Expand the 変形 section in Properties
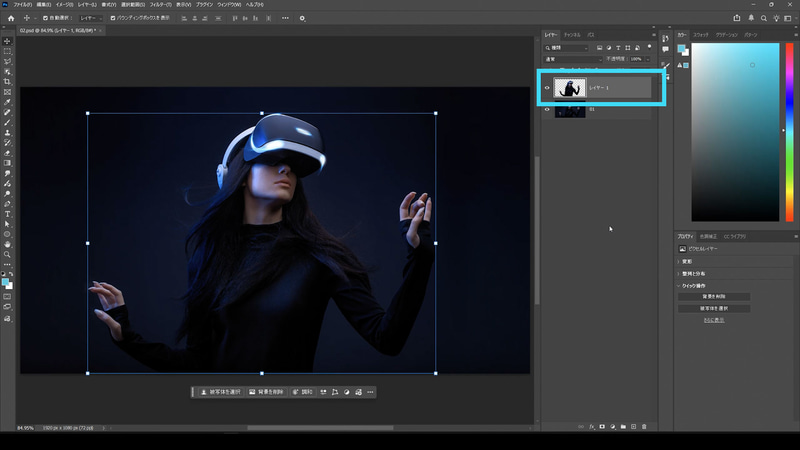The height and width of the screenshot is (450, 800). click(687, 261)
